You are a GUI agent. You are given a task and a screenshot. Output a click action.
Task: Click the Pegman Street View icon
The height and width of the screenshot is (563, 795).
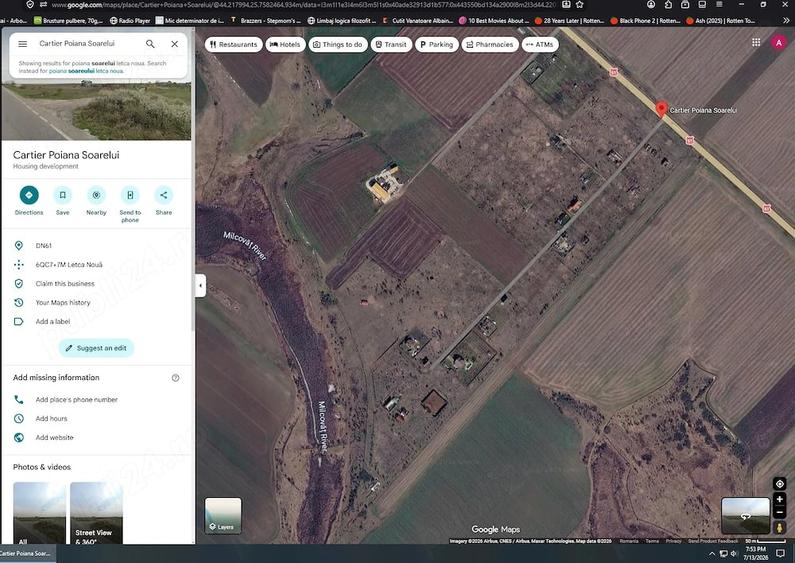tap(779, 528)
